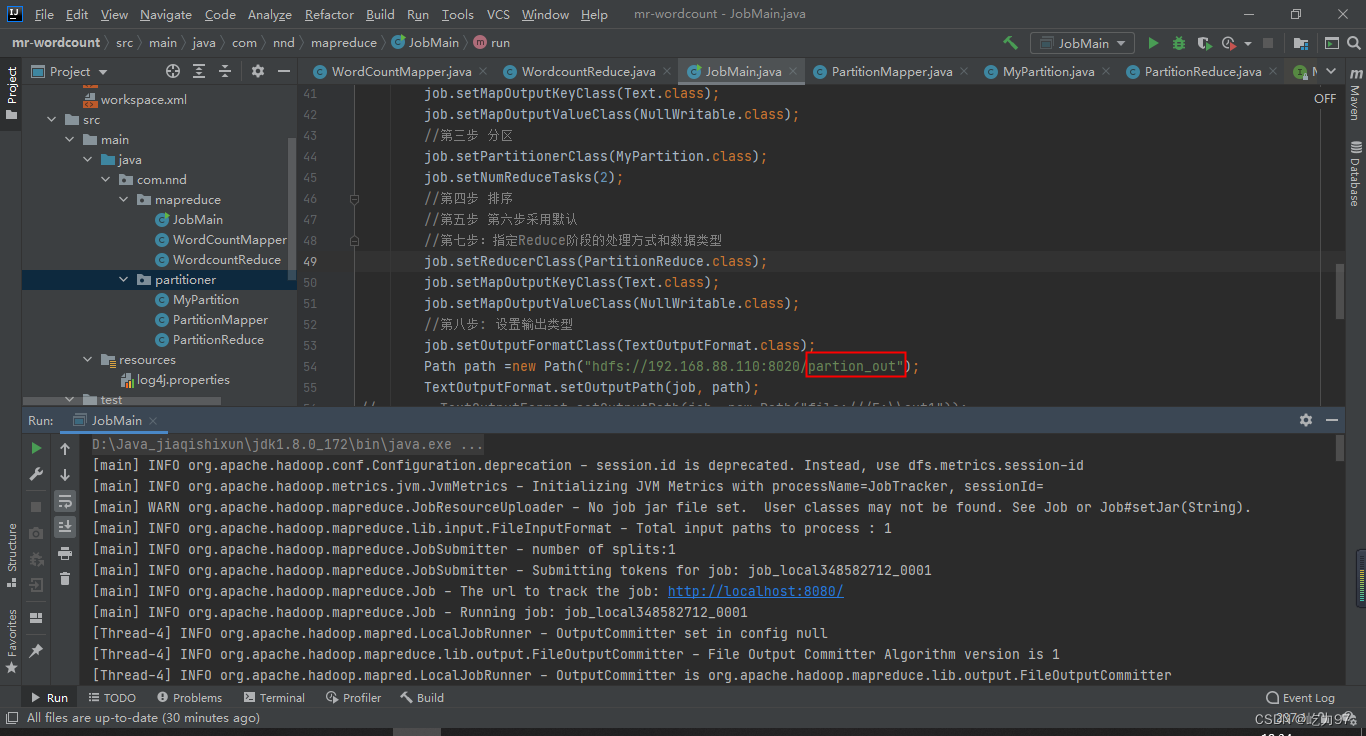Click the Profiler run icon in toolbar
Image resolution: width=1366 pixels, height=736 pixels.
pos(1229,43)
